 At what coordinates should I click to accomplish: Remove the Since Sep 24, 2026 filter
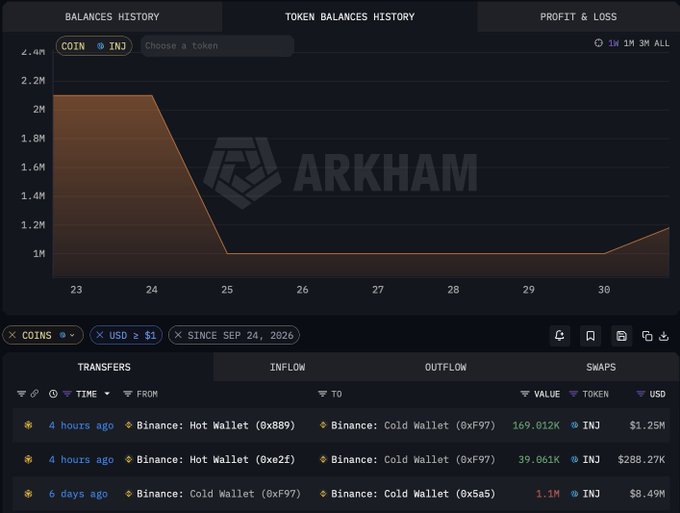pyautogui.click(x=178, y=335)
